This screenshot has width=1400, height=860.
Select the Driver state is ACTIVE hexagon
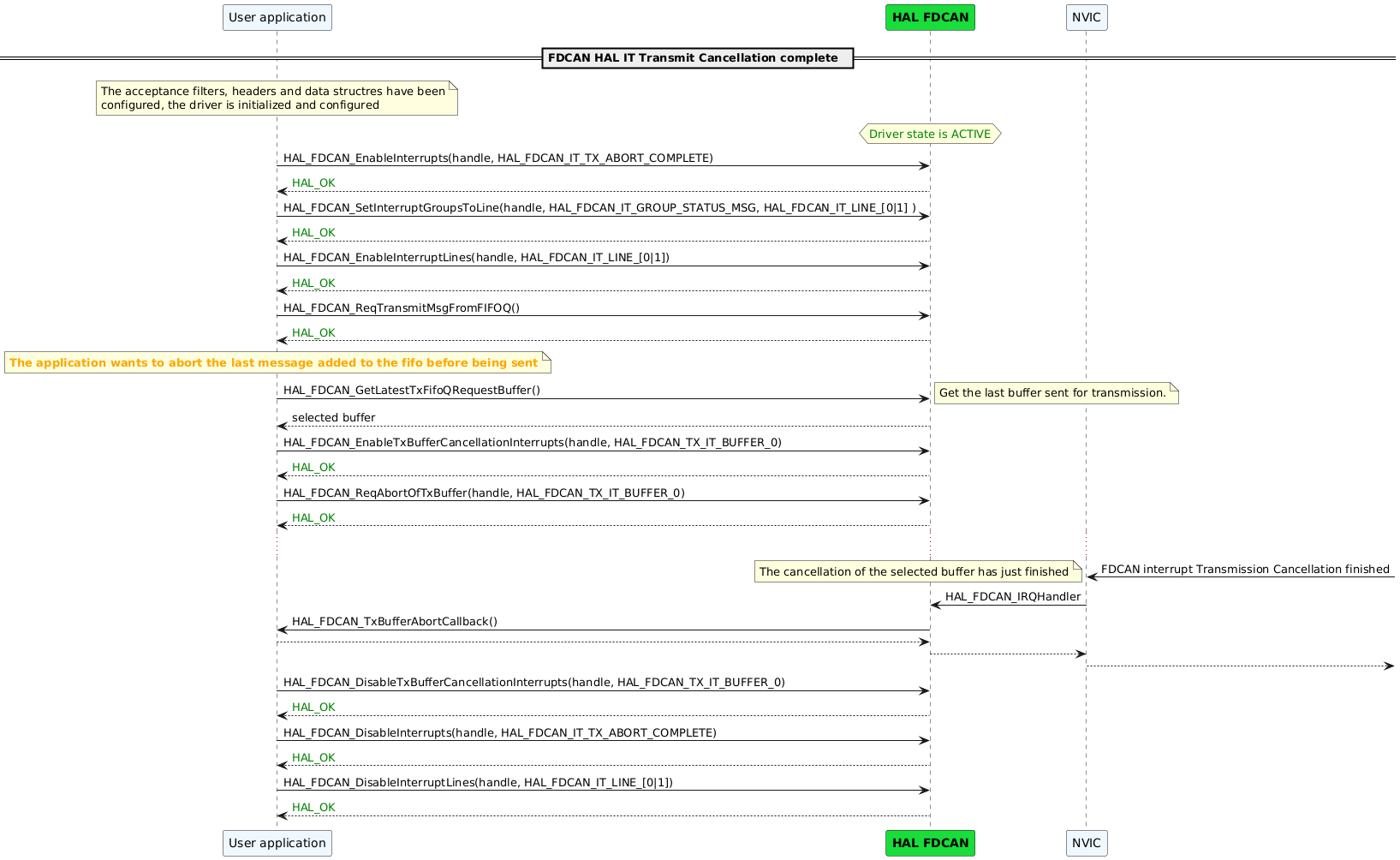coord(930,134)
